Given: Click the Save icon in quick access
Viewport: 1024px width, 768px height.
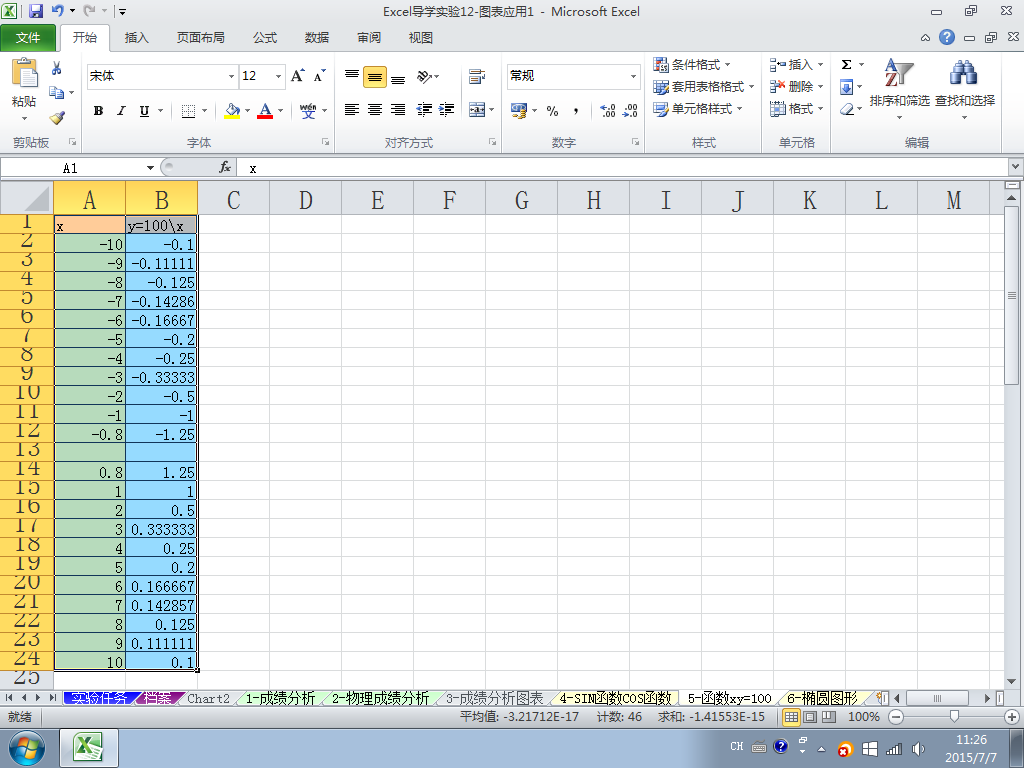Looking at the screenshot, I should pos(35,11).
